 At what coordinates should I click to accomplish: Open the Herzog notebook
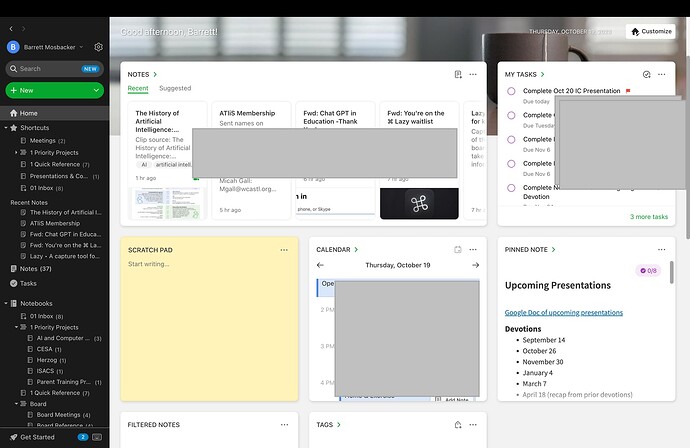click(47, 360)
